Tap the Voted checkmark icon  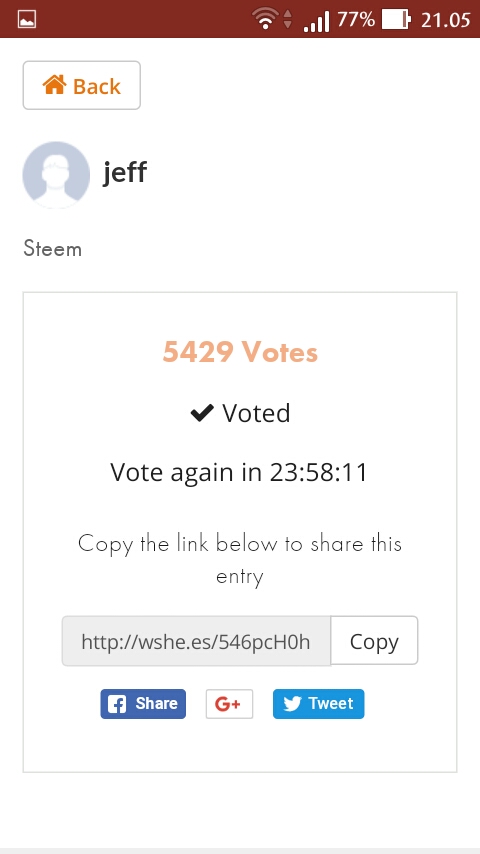(x=202, y=414)
